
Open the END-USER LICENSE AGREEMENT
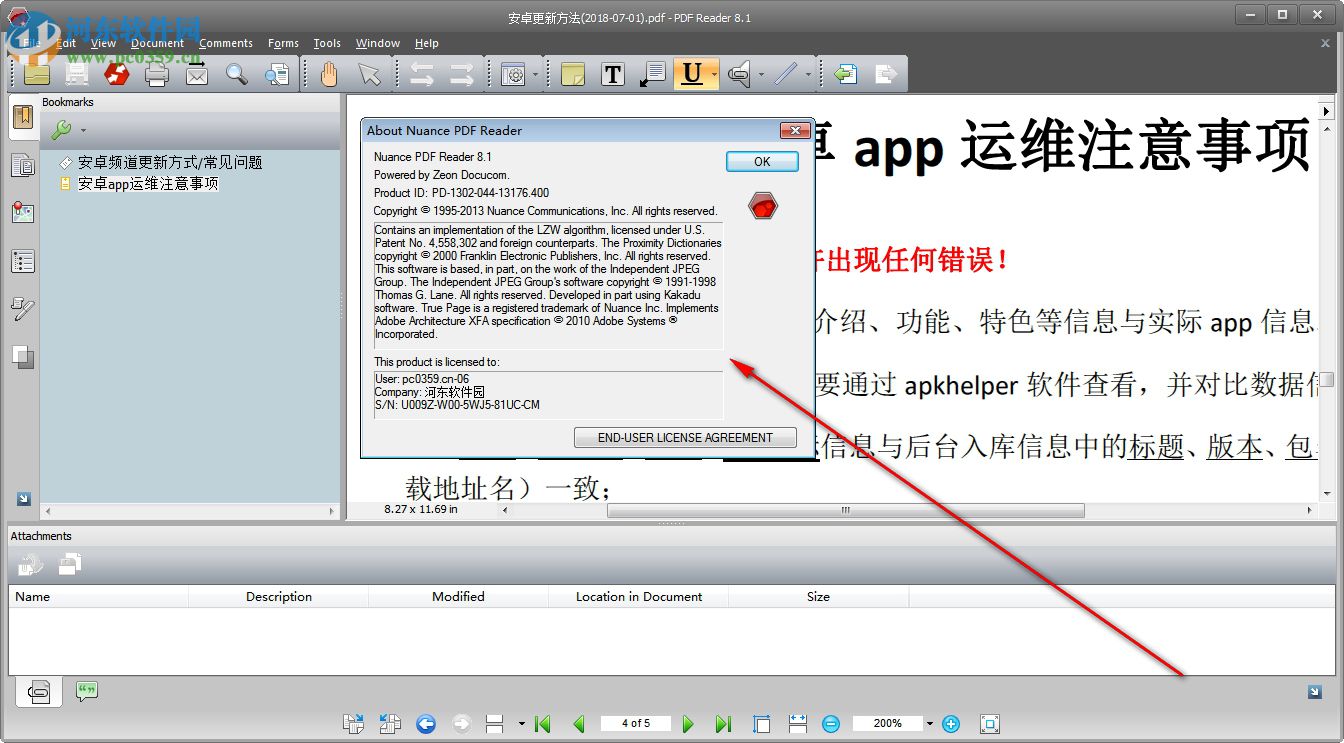tap(685, 437)
